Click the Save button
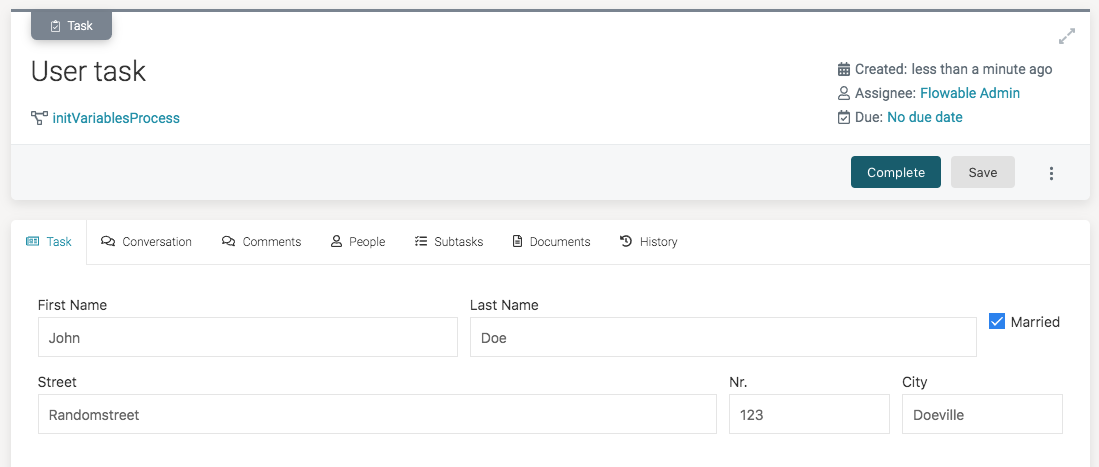 [x=983, y=172]
